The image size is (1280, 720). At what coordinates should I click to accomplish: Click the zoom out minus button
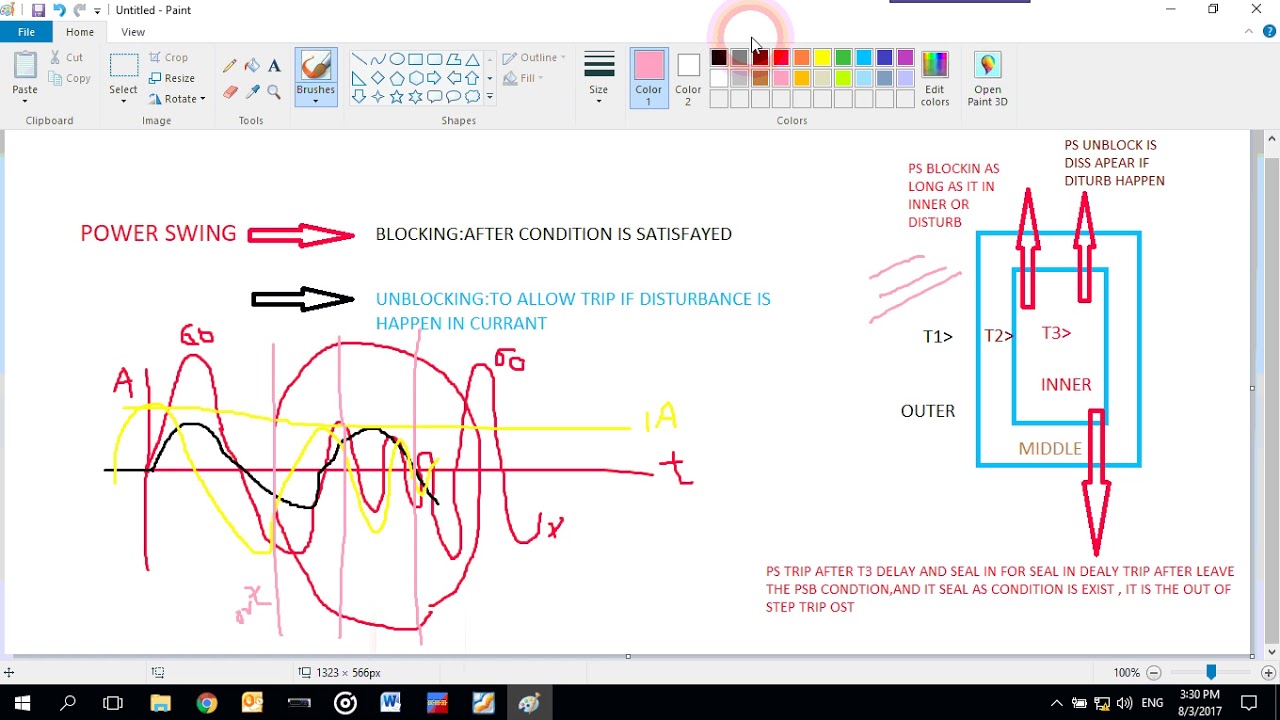point(1154,673)
